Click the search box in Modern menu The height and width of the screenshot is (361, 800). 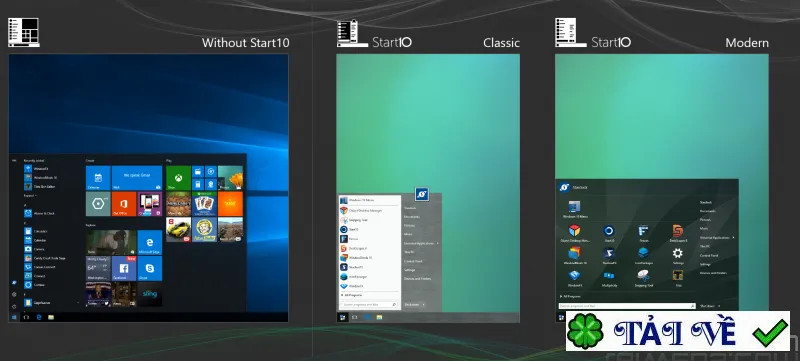pos(627,306)
